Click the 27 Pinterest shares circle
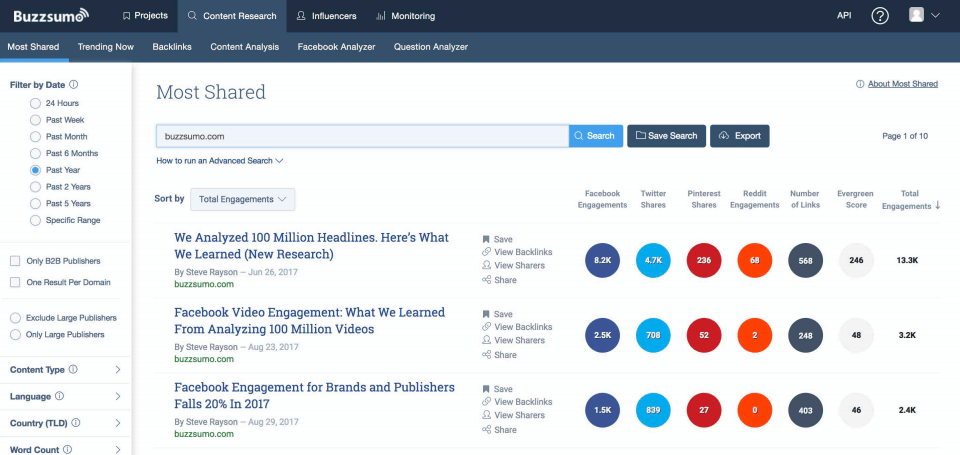The height and width of the screenshot is (455, 960). [x=704, y=410]
